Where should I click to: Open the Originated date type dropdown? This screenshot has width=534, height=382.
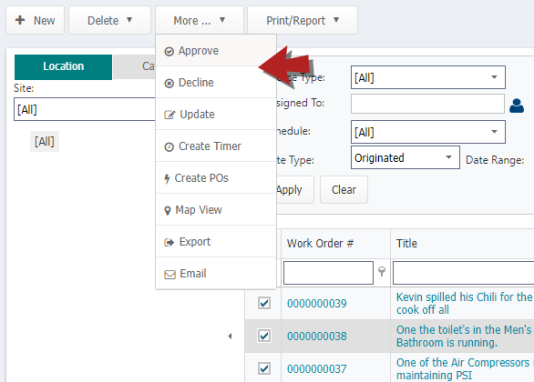(405, 158)
